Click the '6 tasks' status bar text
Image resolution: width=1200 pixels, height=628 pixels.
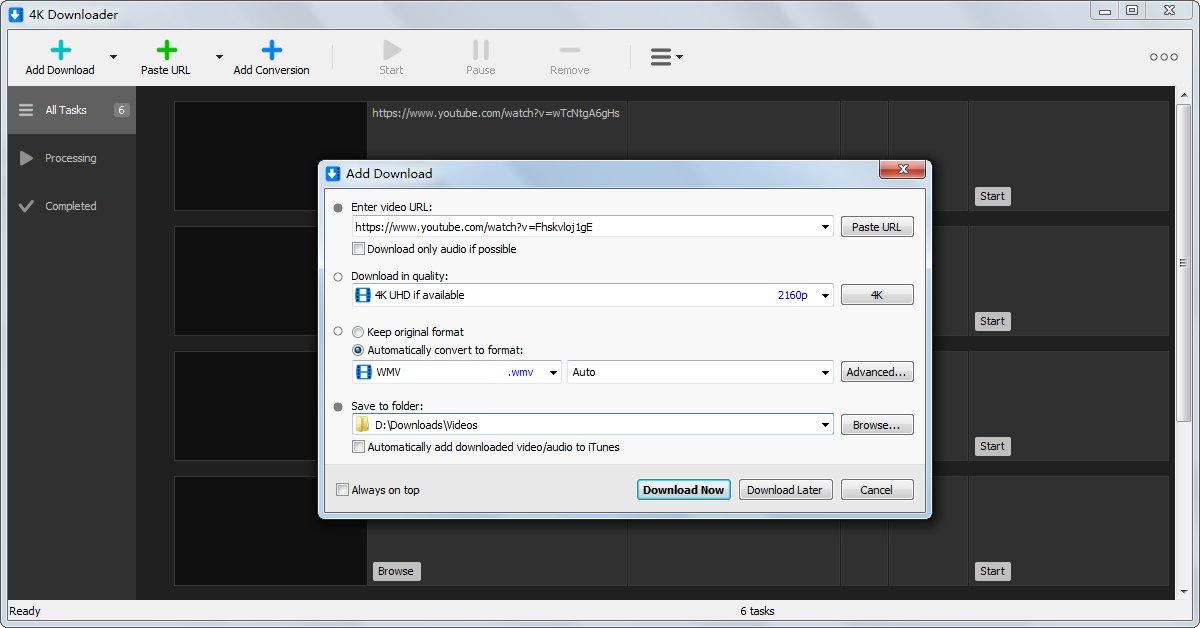click(757, 611)
